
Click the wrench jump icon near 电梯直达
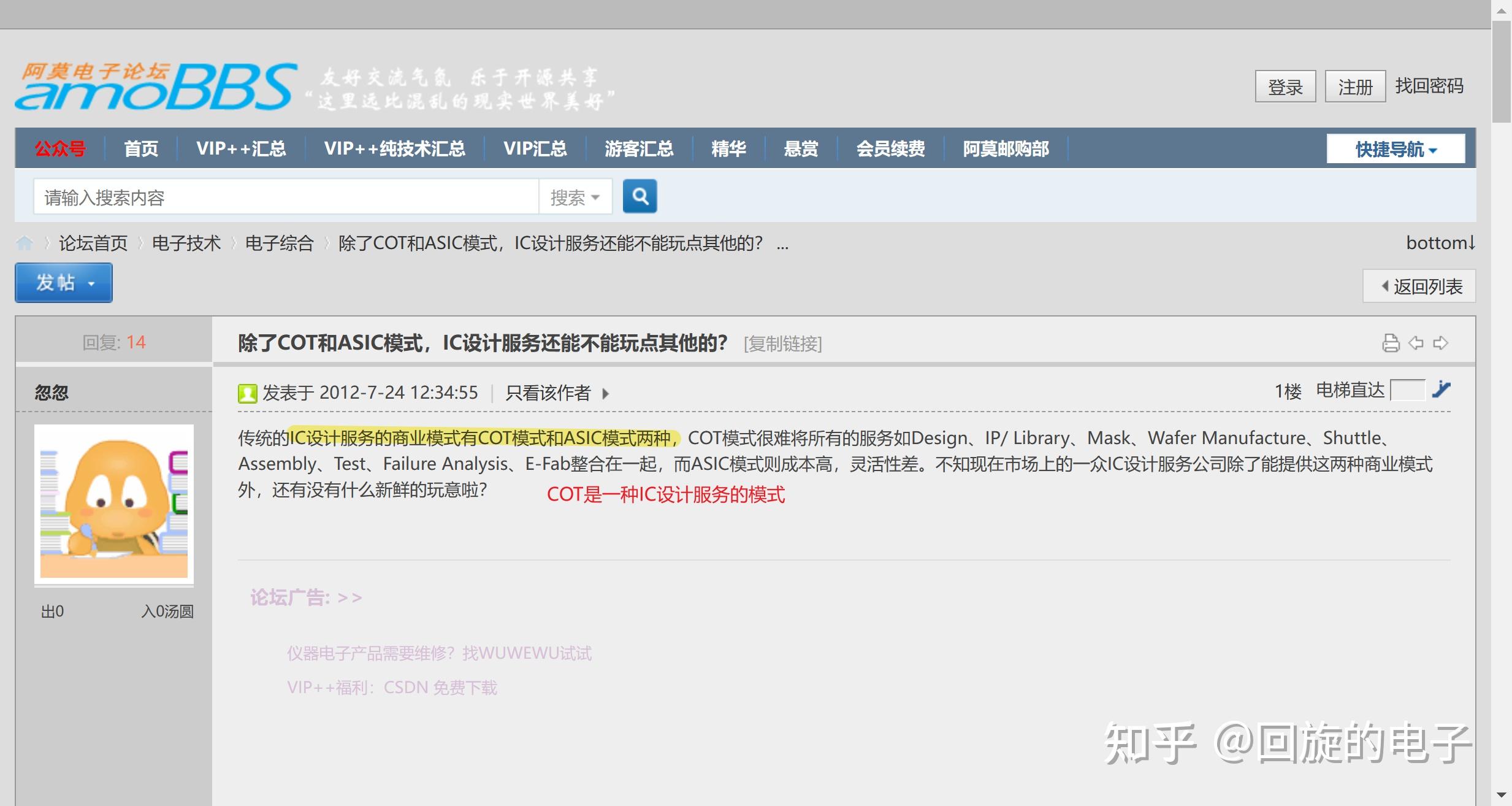click(x=1442, y=390)
